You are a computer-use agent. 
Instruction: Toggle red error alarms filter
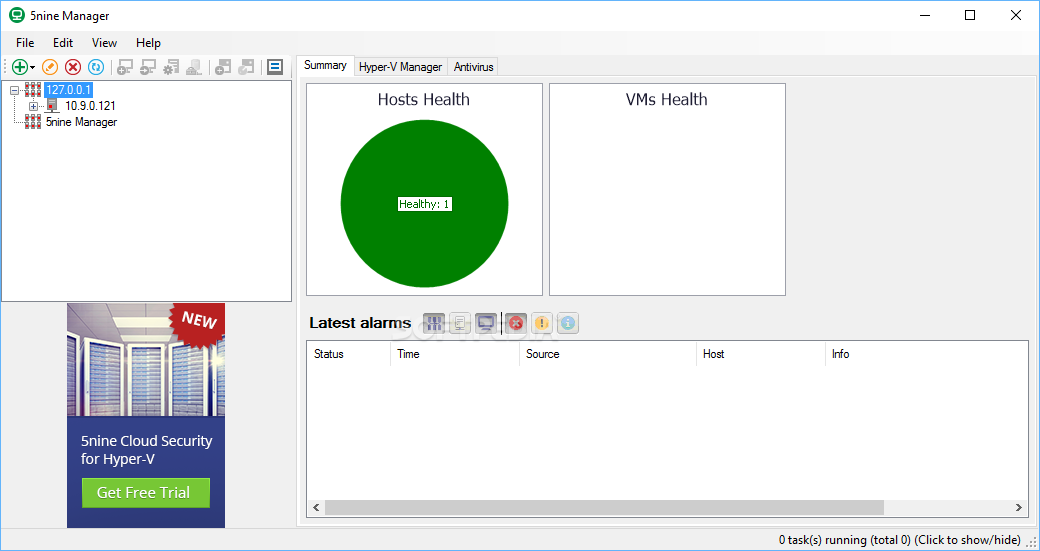click(x=515, y=323)
